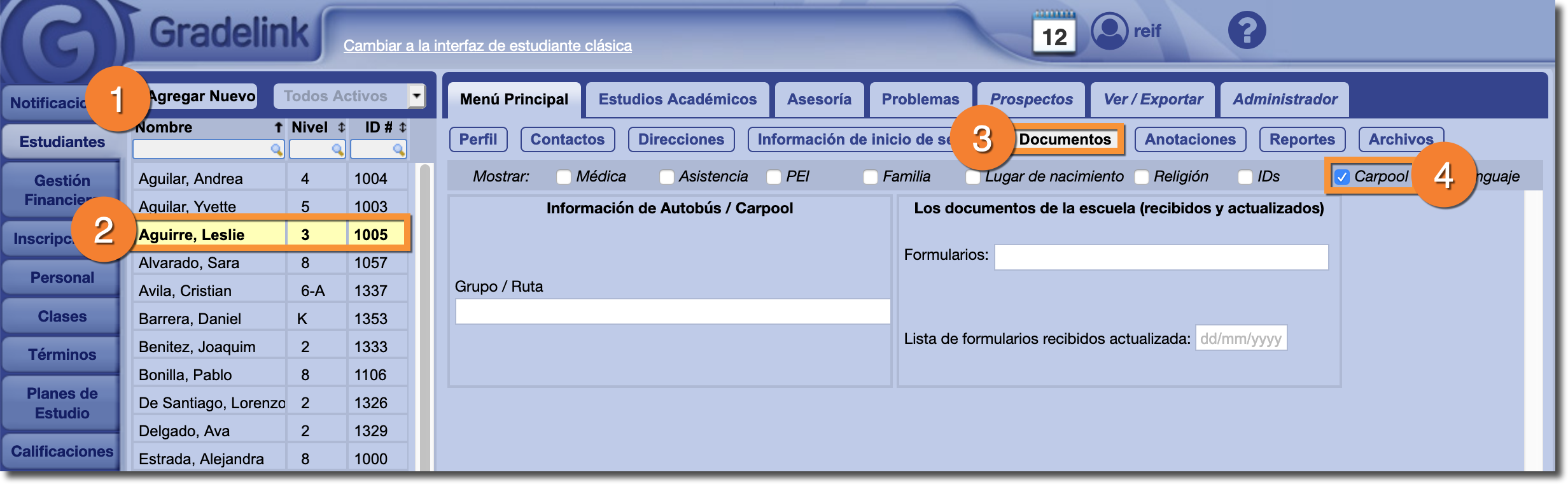Open the calendar icon showing 12
The width and height of the screenshot is (1568, 484).
pyautogui.click(x=1054, y=33)
